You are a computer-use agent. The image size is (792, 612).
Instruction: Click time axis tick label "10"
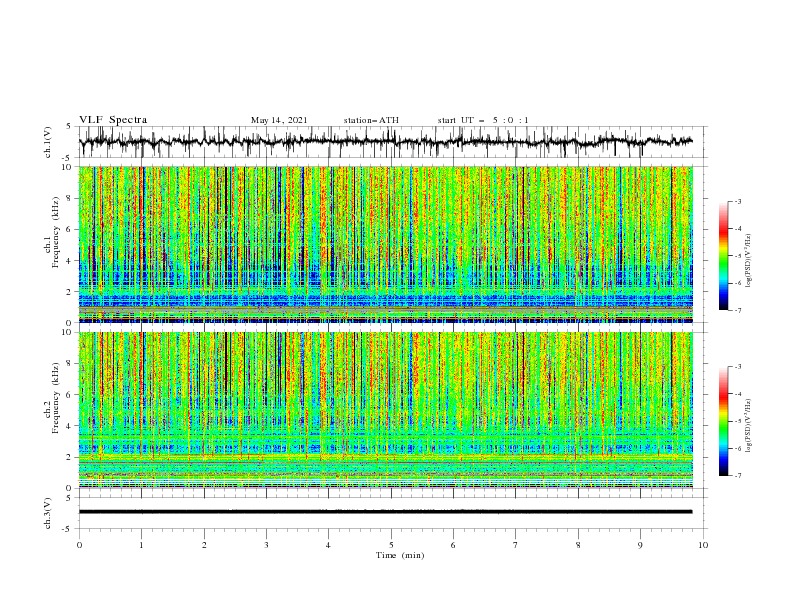(x=703, y=545)
